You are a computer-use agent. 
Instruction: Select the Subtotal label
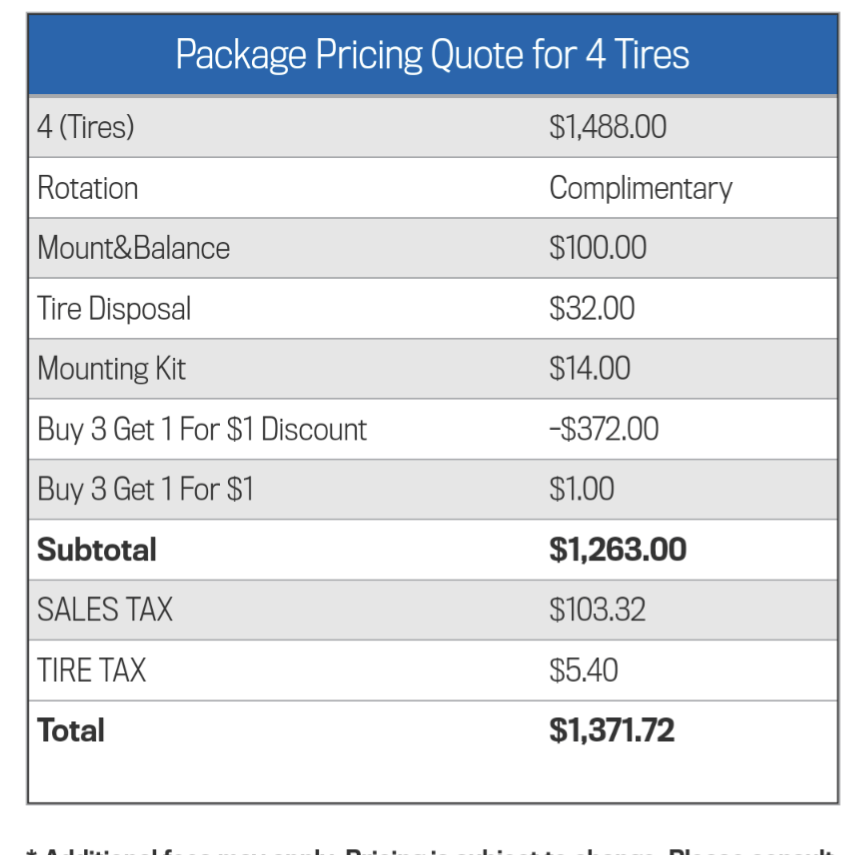point(97,549)
